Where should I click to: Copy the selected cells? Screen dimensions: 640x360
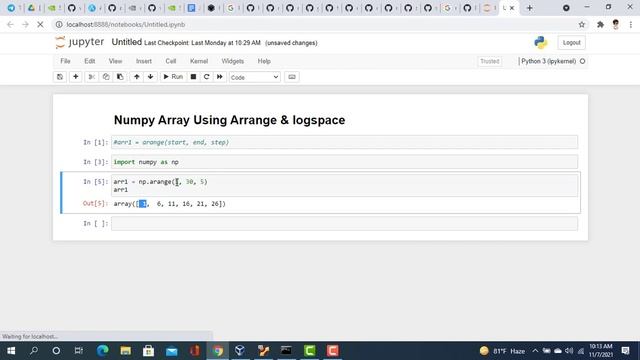click(106, 77)
